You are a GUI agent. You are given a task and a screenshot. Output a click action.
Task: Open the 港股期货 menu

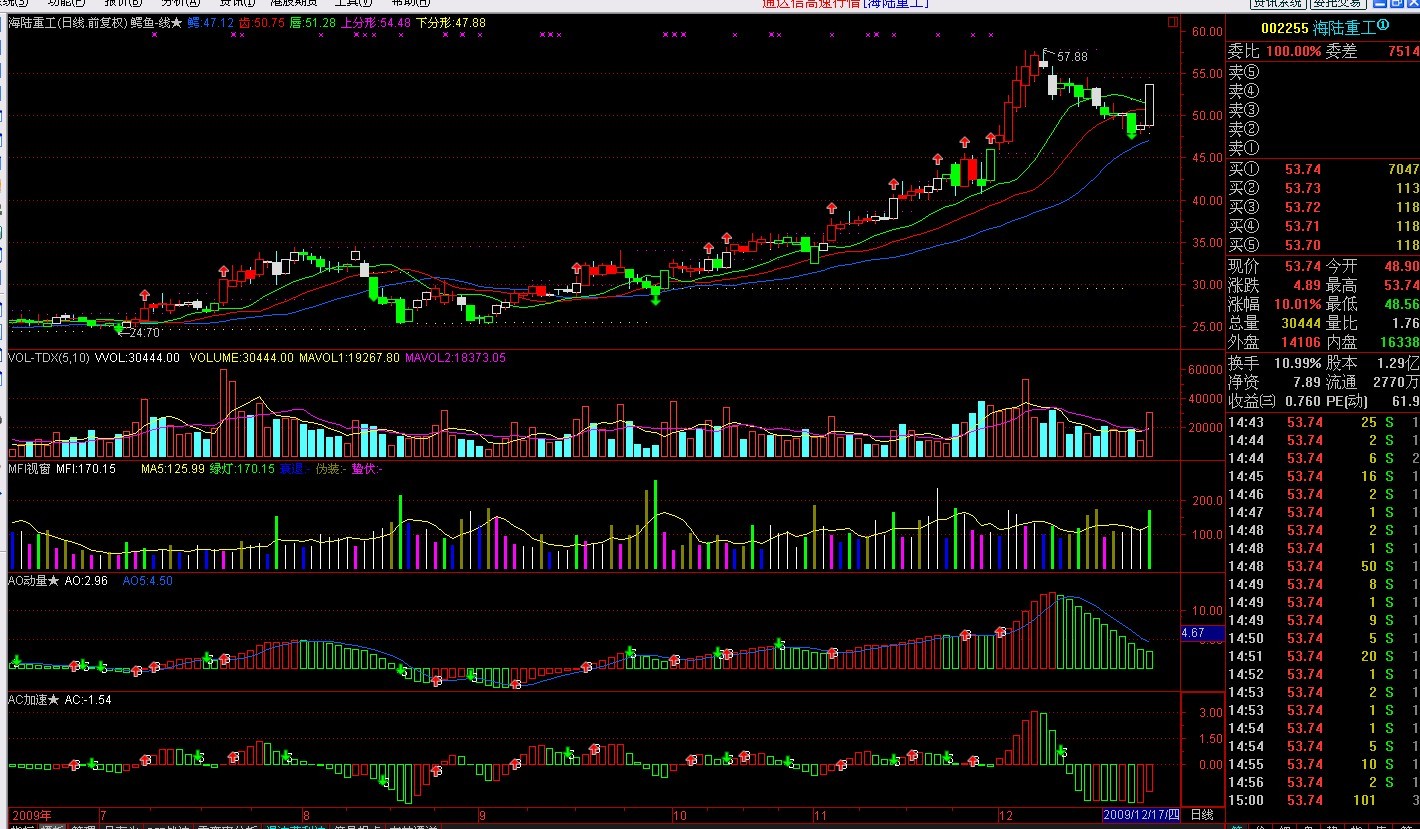(294, 3)
